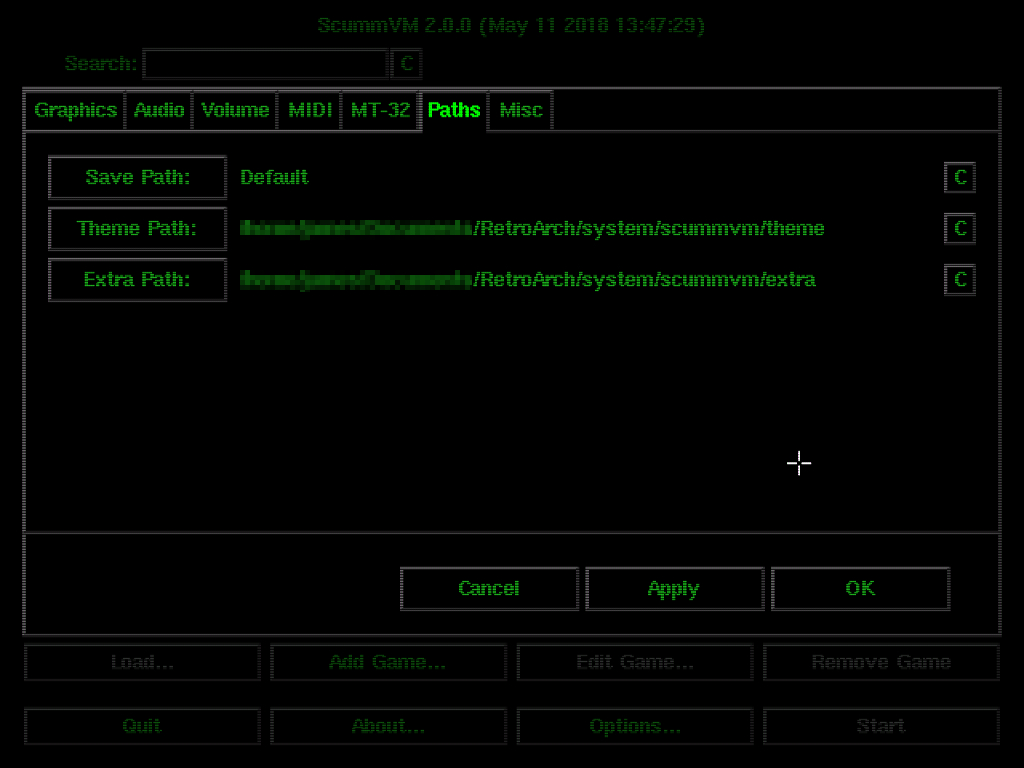
Task: Click Add Game... in the launcher
Action: pyautogui.click(x=389, y=662)
